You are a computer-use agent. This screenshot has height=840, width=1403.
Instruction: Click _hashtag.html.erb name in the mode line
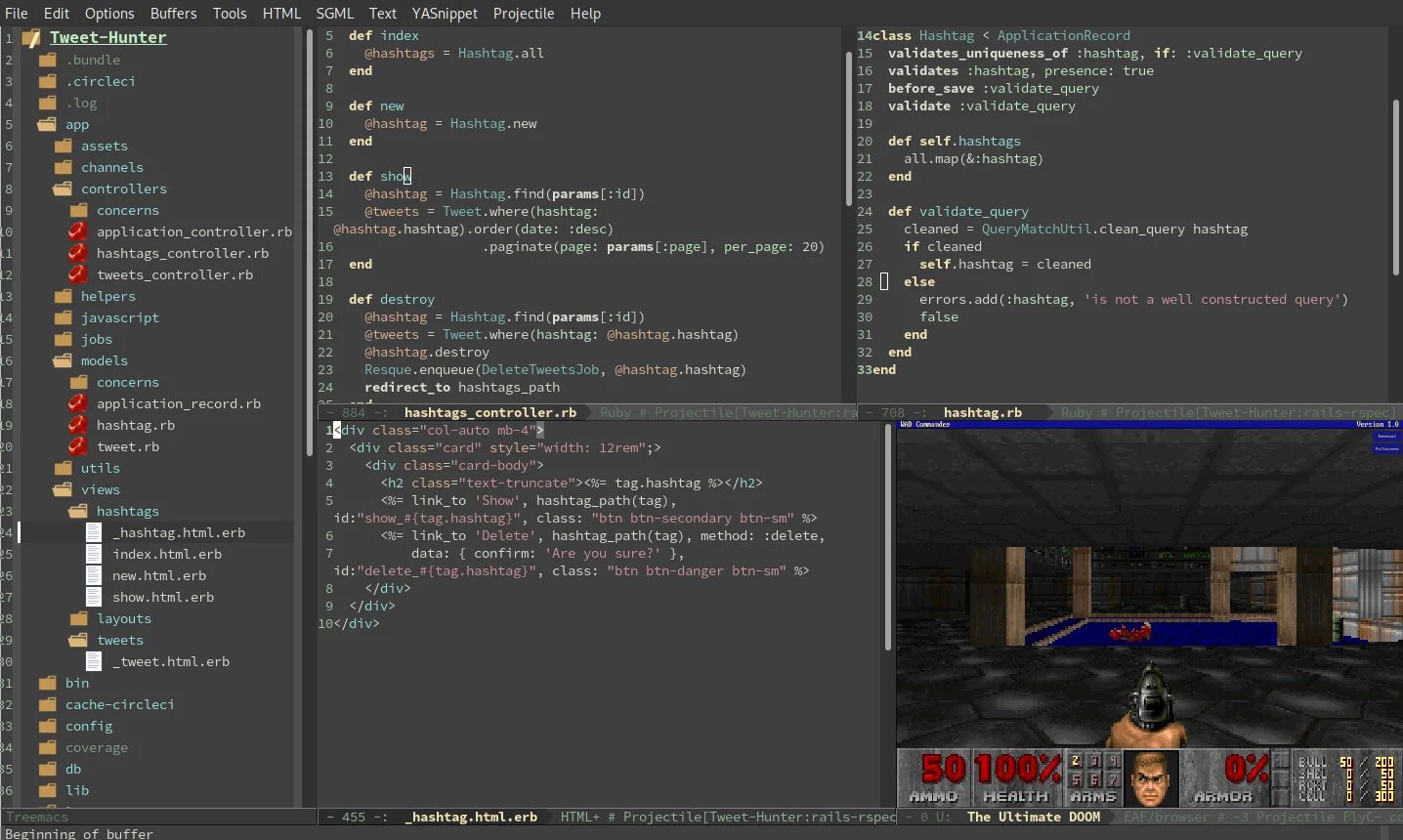pos(471,817)
